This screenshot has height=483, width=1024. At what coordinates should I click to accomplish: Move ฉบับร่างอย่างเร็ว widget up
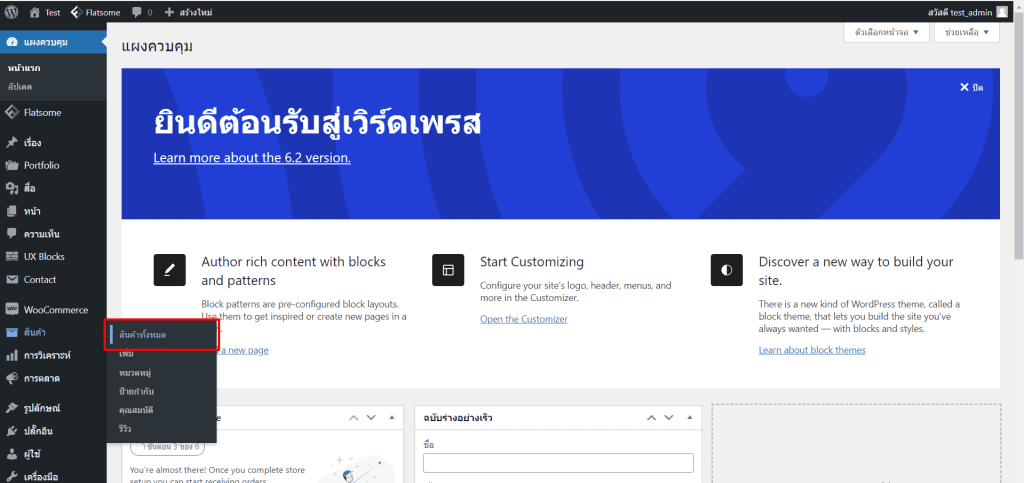[x=652, y=418]
